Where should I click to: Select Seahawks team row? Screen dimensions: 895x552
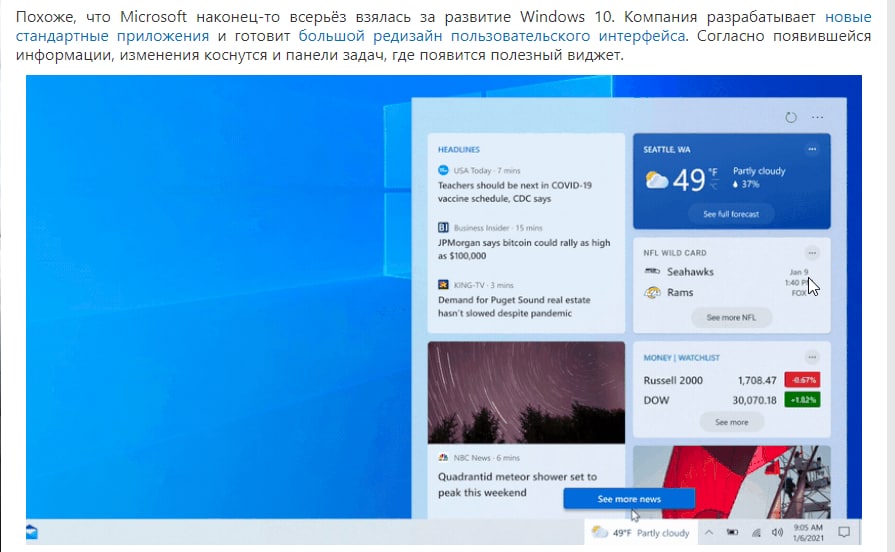pyautogui.click(x=731, y=272)
